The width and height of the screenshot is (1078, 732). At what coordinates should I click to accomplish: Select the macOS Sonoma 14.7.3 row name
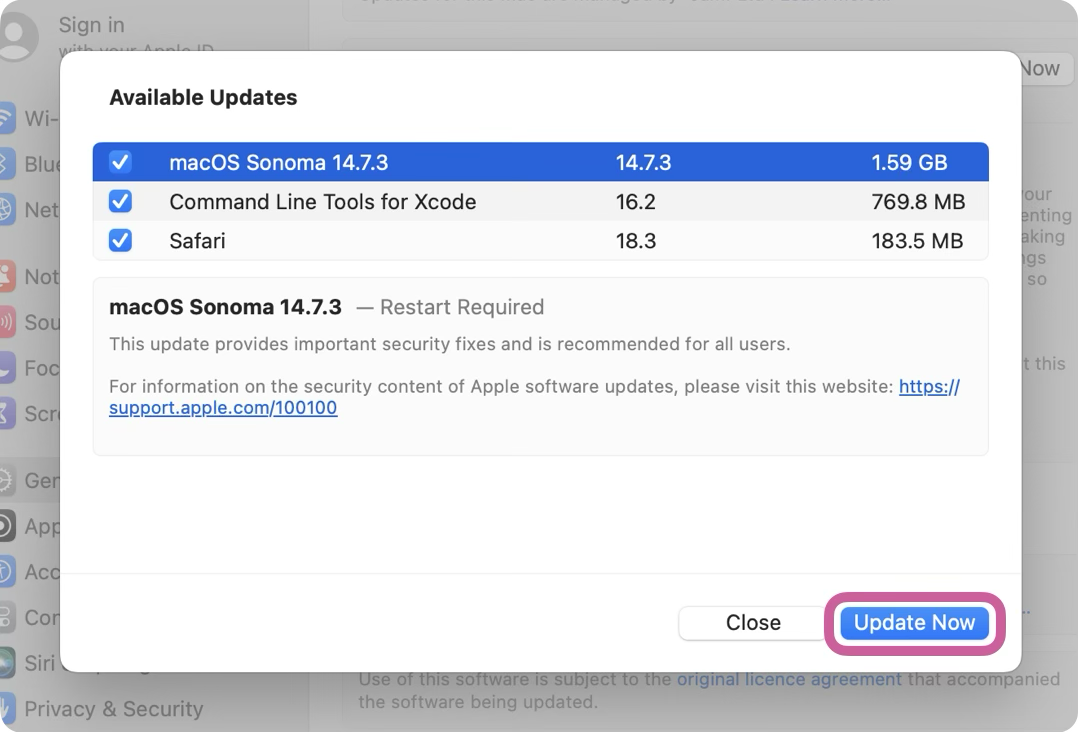278,163
